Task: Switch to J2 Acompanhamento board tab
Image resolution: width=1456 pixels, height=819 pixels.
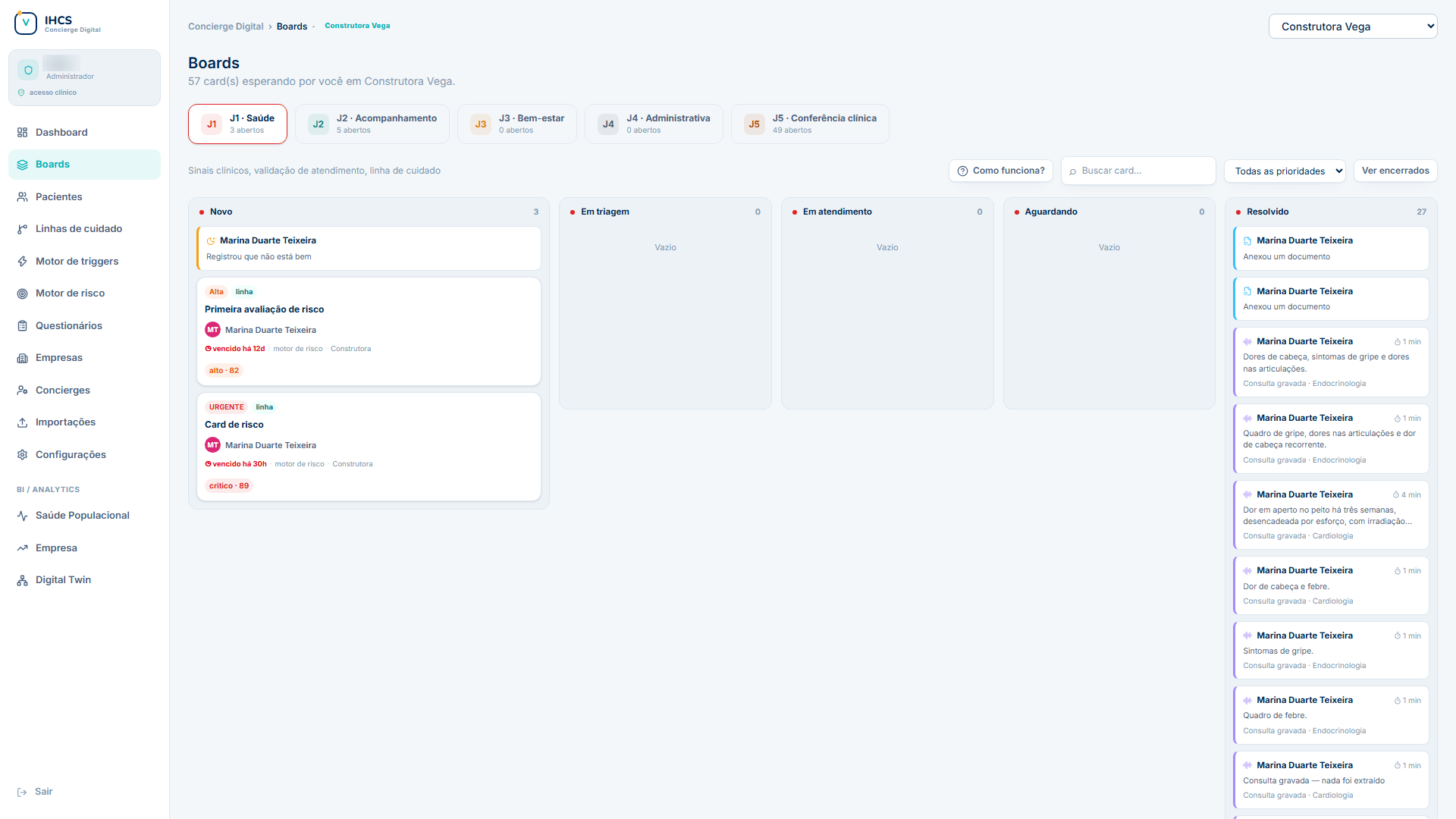Action: (372, 124)
